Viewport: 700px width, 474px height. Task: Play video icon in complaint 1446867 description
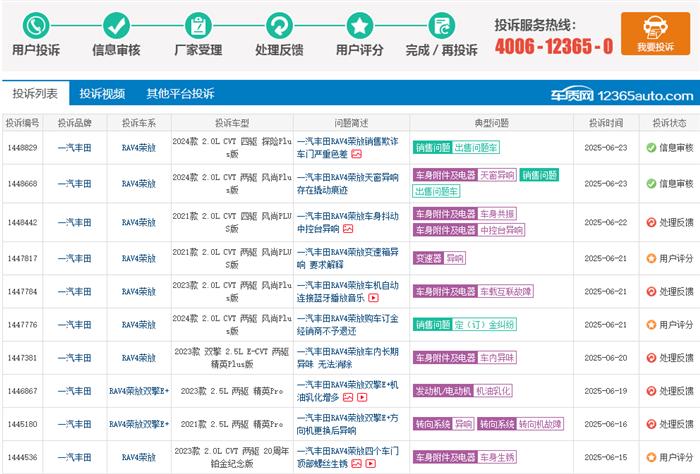362,397
